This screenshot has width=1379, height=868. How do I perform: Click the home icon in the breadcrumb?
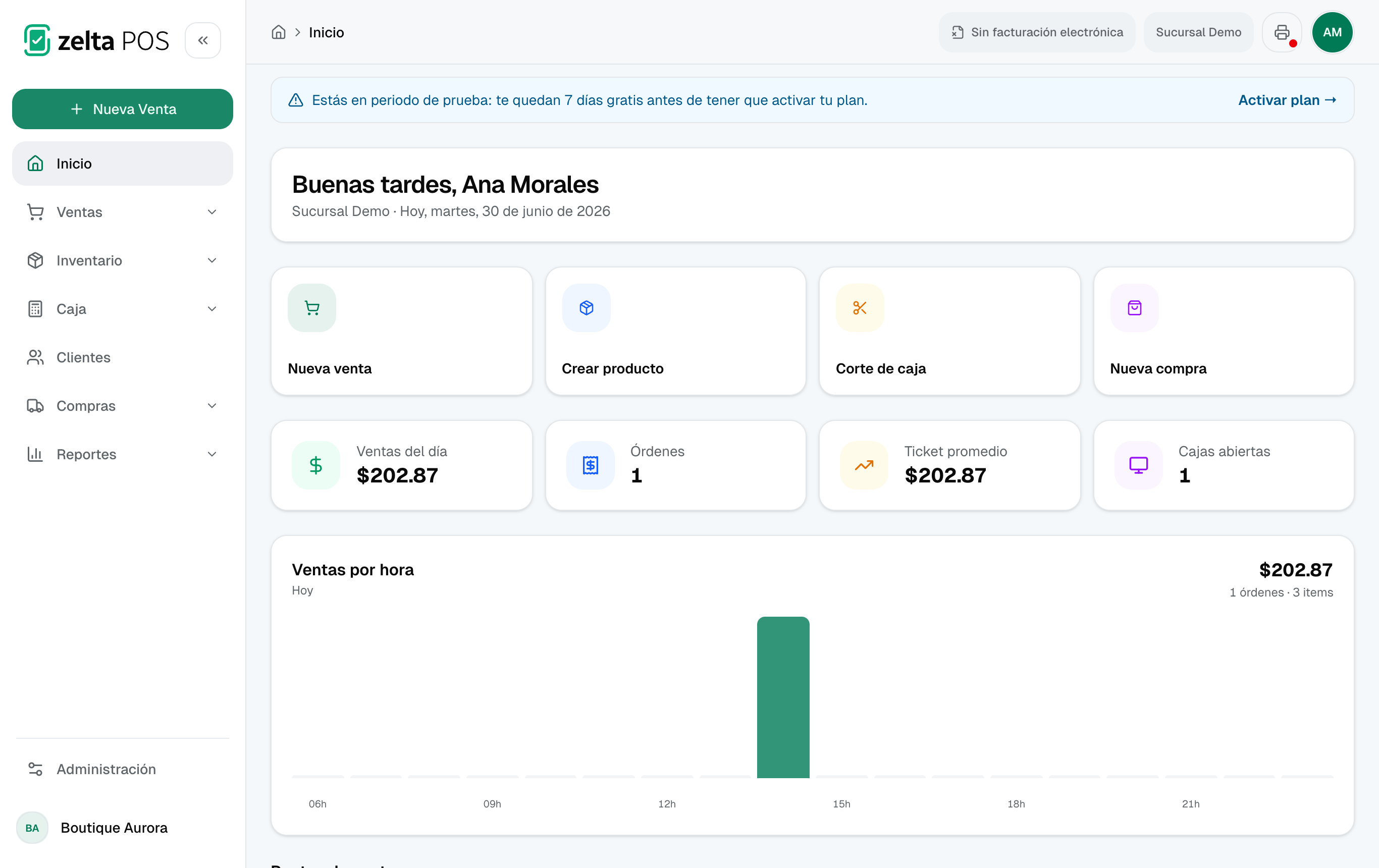click(x=278, y=33)
